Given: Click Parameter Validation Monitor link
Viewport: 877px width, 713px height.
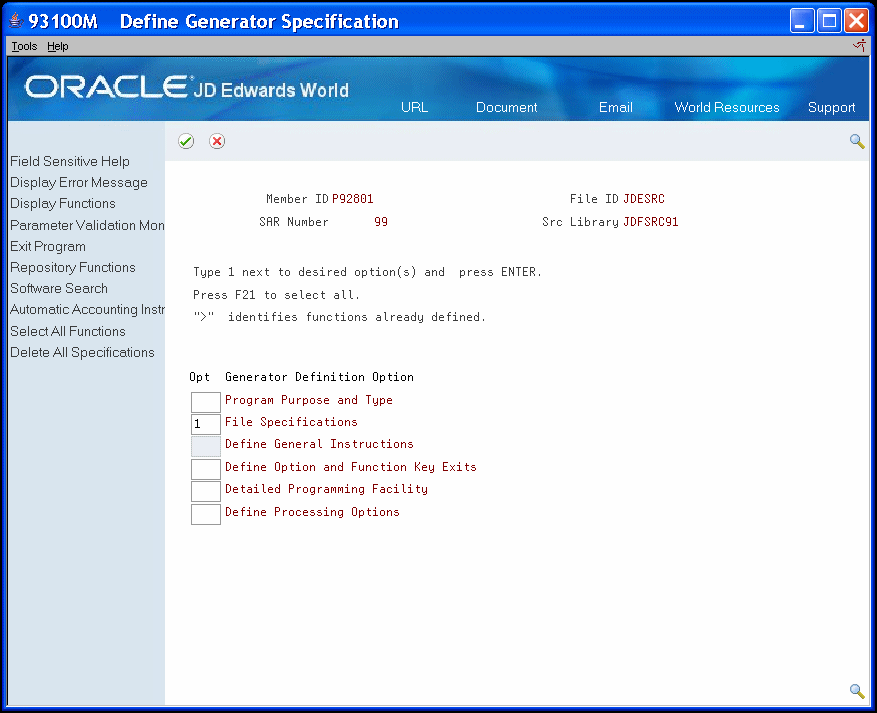Looking at the screenshot, I should [x=87, y=225].
